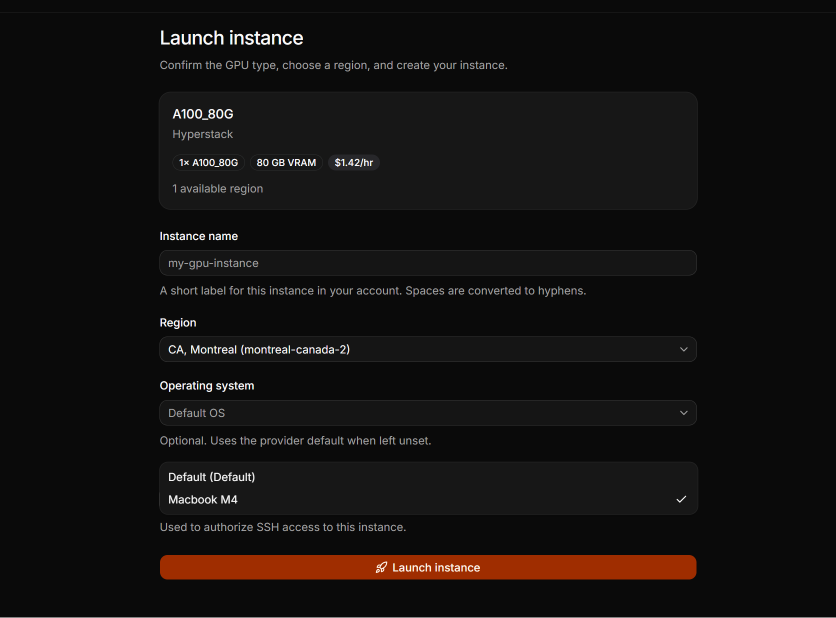Screen dimensions: 836x618
Task: Select the Default (Default) SSH key option
Action: [x=428, y=477]
